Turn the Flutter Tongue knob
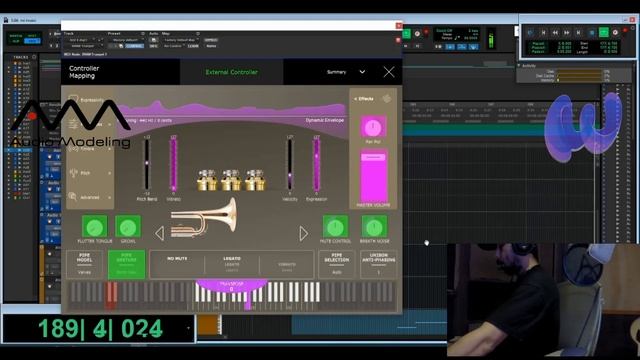This screenshot has width=640, height=360. point(95,227)
